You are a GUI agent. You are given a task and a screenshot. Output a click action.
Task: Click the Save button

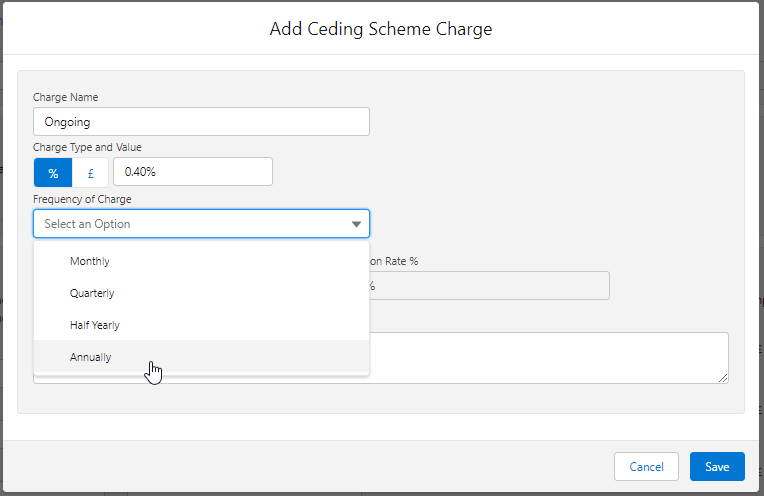tap(717, 466)
